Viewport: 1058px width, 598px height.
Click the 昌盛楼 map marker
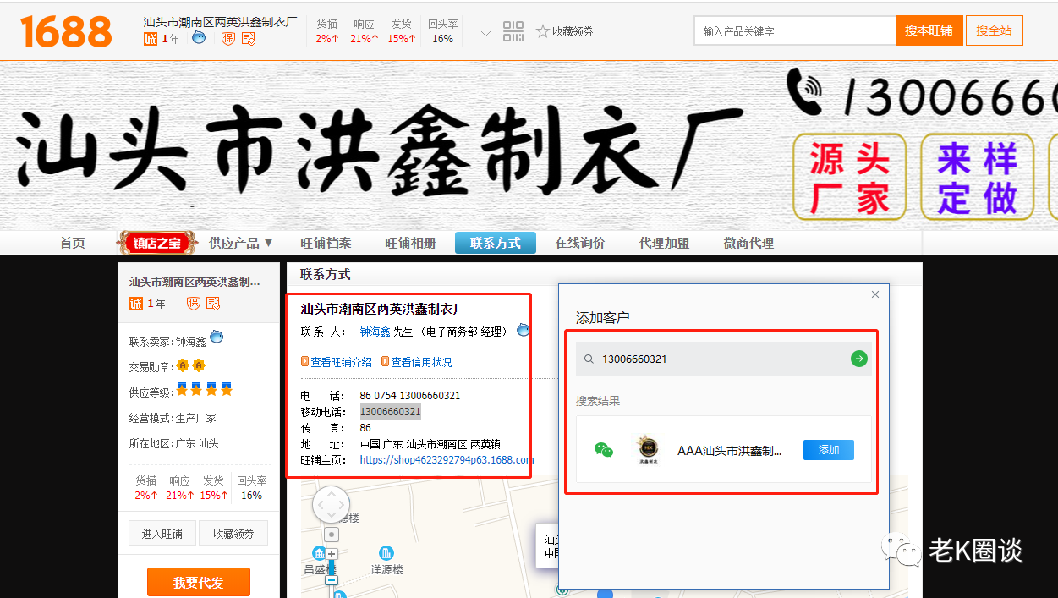(318, 553)
